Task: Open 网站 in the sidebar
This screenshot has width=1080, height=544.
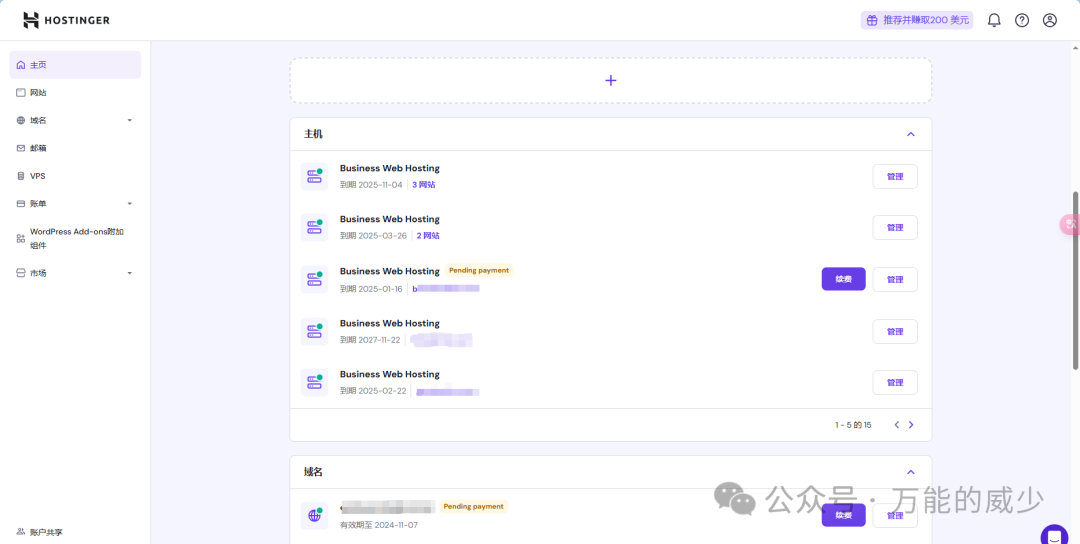Action: coord(75,92)
